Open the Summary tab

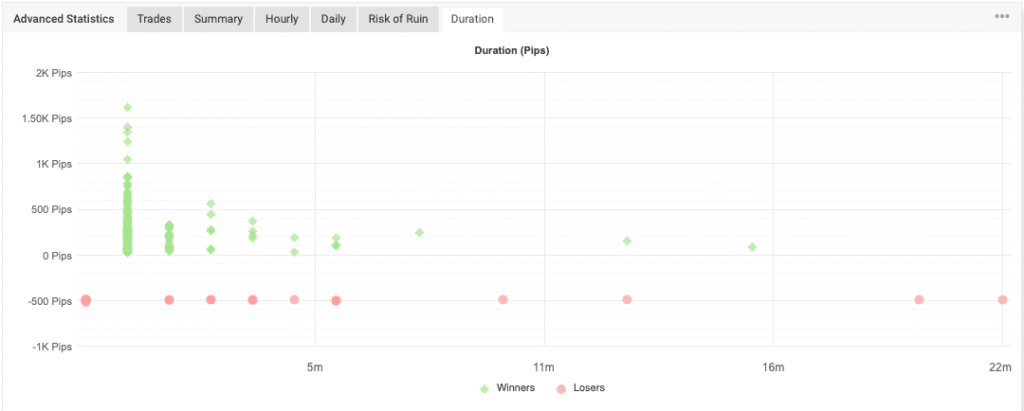coord(218,19)
